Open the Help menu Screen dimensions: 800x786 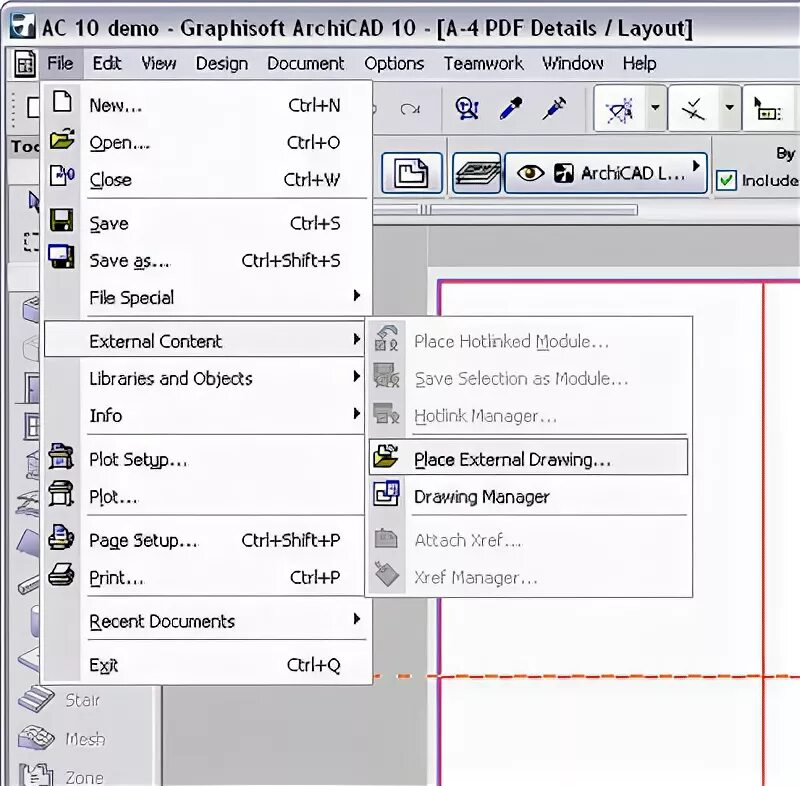(639, 63)
